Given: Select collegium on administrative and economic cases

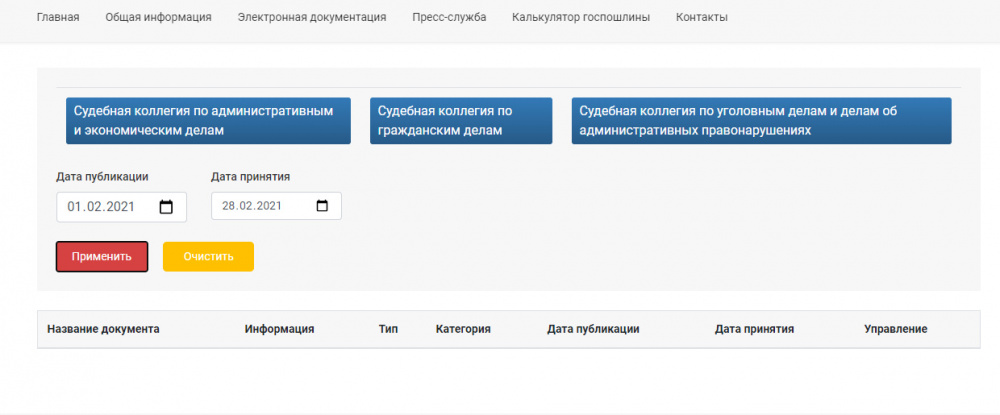Looking at the screenshot, I should point(208,121).
